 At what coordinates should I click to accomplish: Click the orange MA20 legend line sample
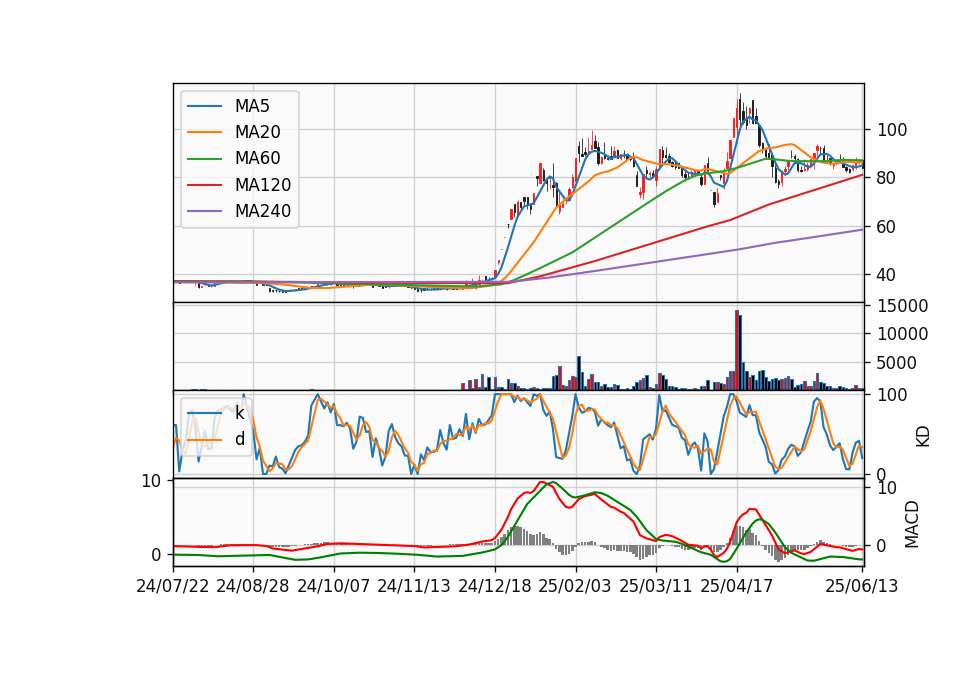click(204, 132)
